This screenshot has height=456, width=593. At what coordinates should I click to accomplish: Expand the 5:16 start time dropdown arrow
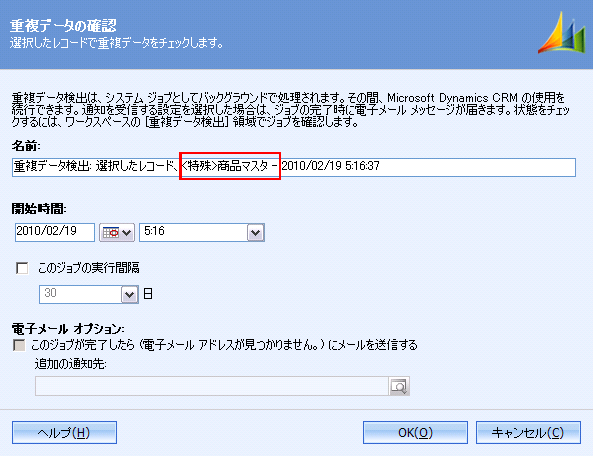click(255, 233)
